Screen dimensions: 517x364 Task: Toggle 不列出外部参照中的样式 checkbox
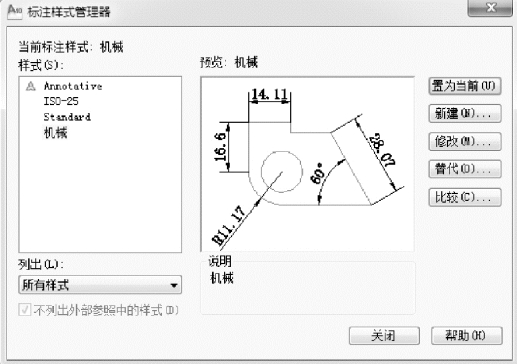25,310
